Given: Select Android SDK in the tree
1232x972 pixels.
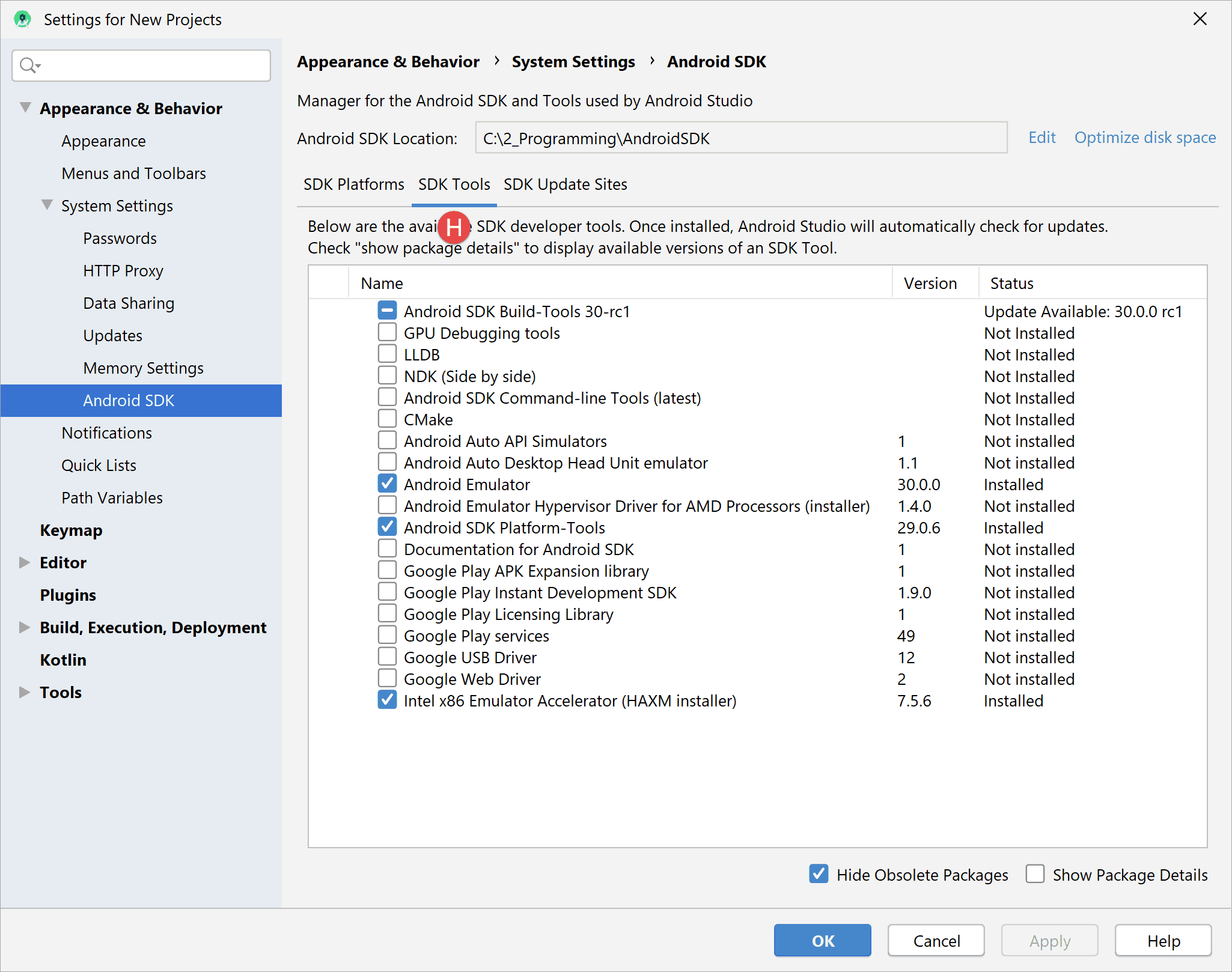Looking at the screenshot, I should 141,400.
